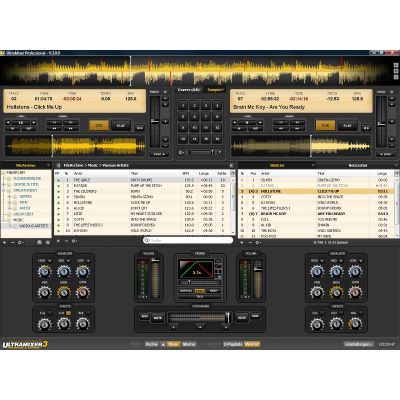400x400 pixels.
Task: Start the right deck with PLAY
Action: 347,126
